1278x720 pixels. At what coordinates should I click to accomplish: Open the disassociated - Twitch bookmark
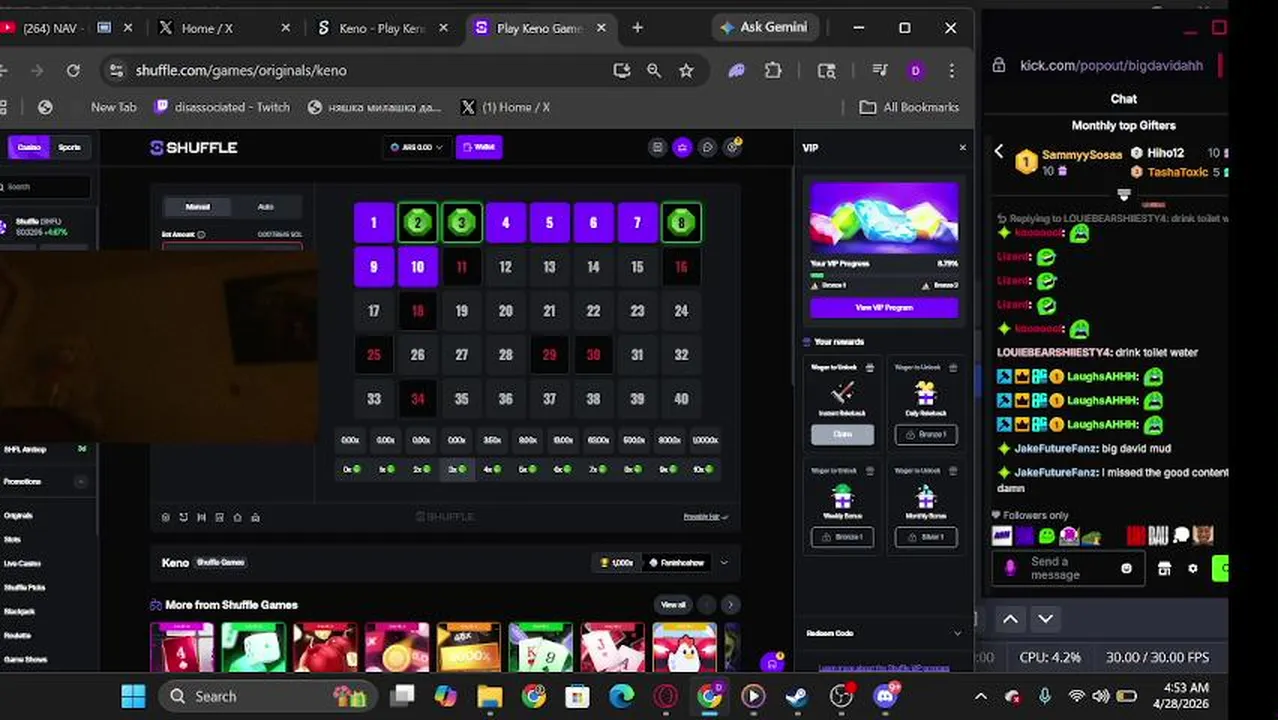tap(222, 107)
